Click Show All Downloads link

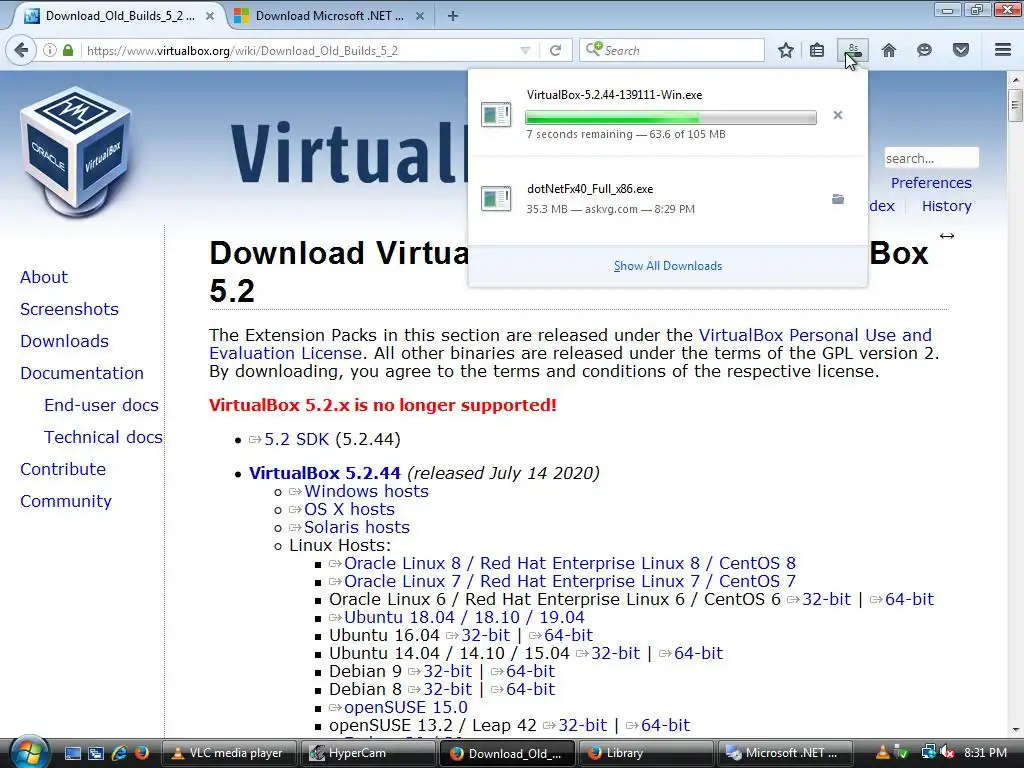point(667,266)
